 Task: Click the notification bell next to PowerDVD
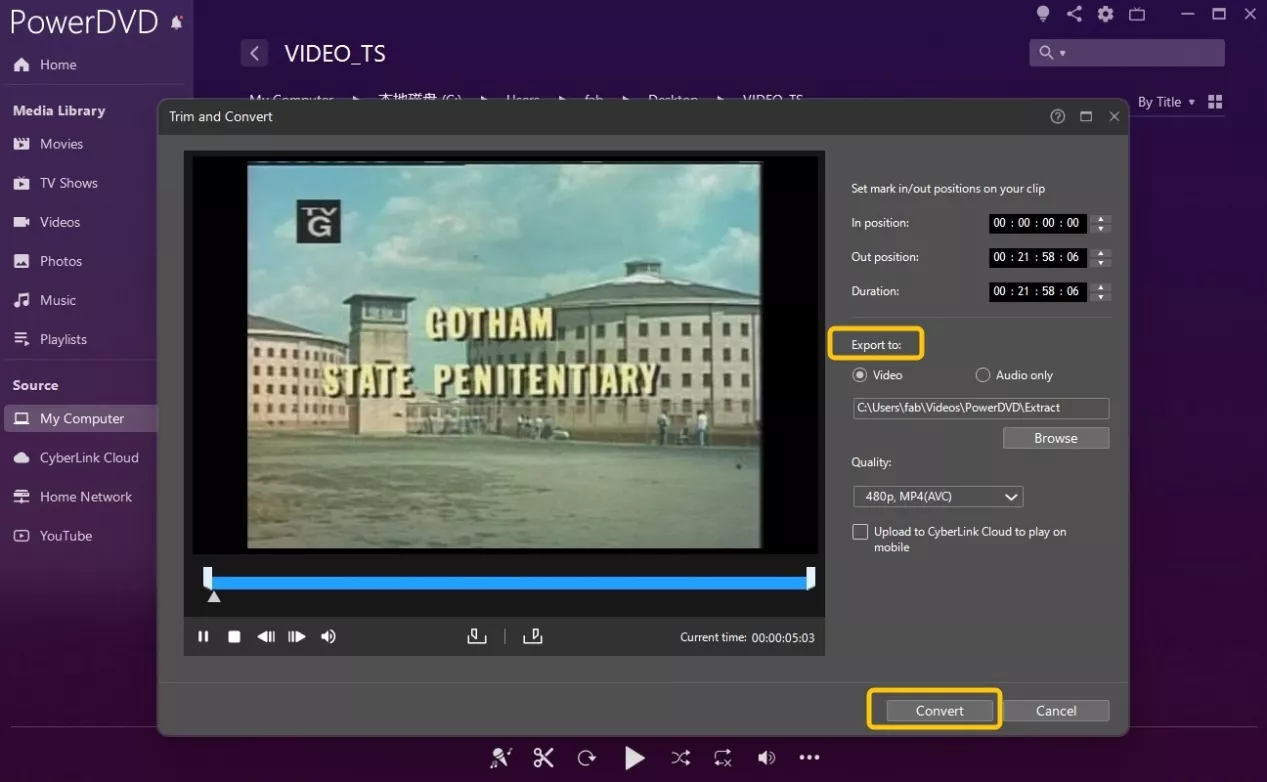pyautogui.click(x=177, y=22)
